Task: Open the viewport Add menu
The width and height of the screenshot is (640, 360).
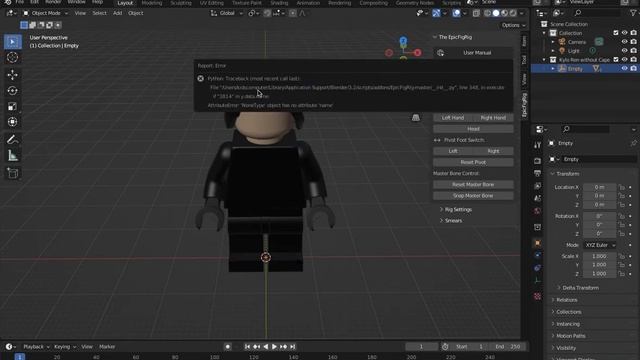Action: (x=118, y=13)
